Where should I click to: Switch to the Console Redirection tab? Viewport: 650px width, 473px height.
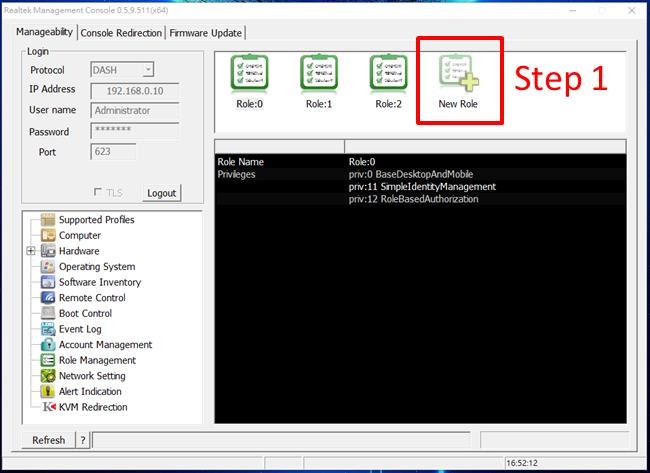pos(121,33)
